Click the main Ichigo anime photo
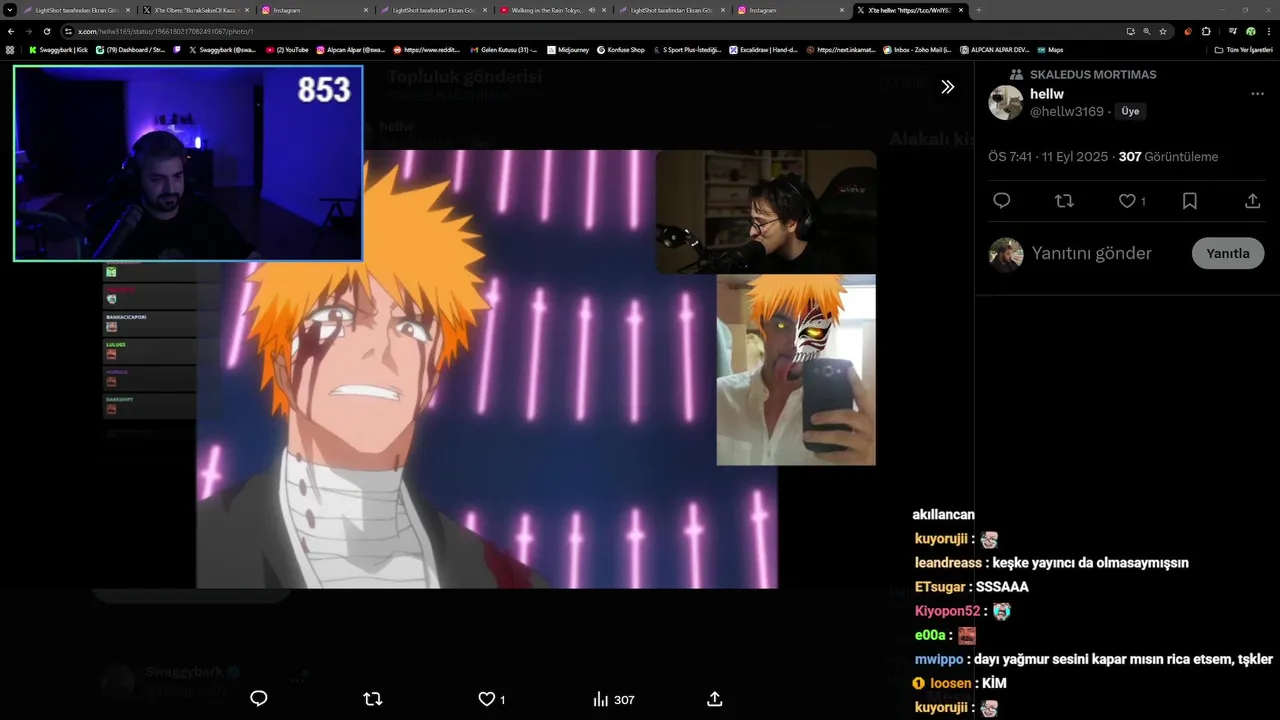This screenshot has height=720, width=1280. pos(486,369)
